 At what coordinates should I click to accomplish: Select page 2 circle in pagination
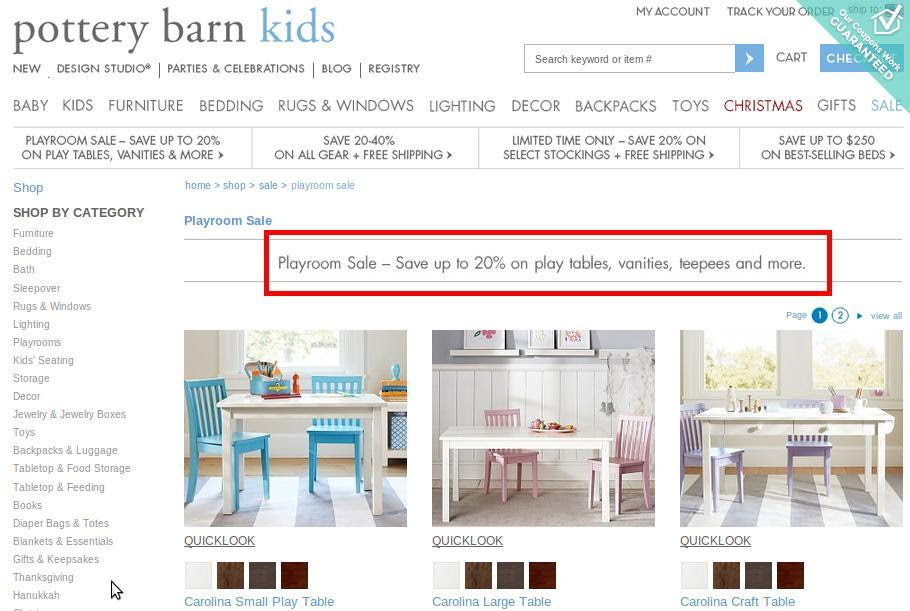[840, 315]
